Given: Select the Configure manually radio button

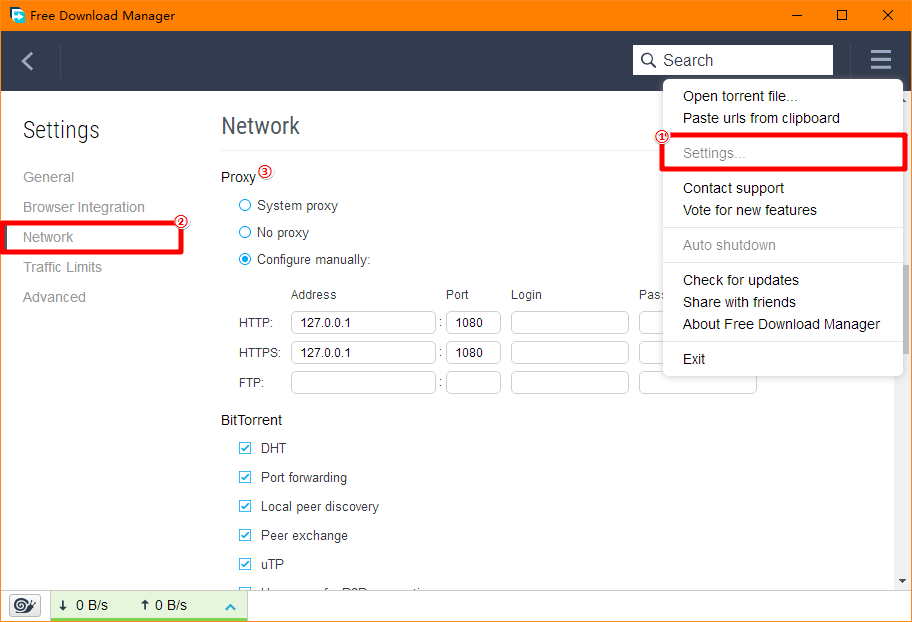Looking at the screenshot, I should point(245,260).
